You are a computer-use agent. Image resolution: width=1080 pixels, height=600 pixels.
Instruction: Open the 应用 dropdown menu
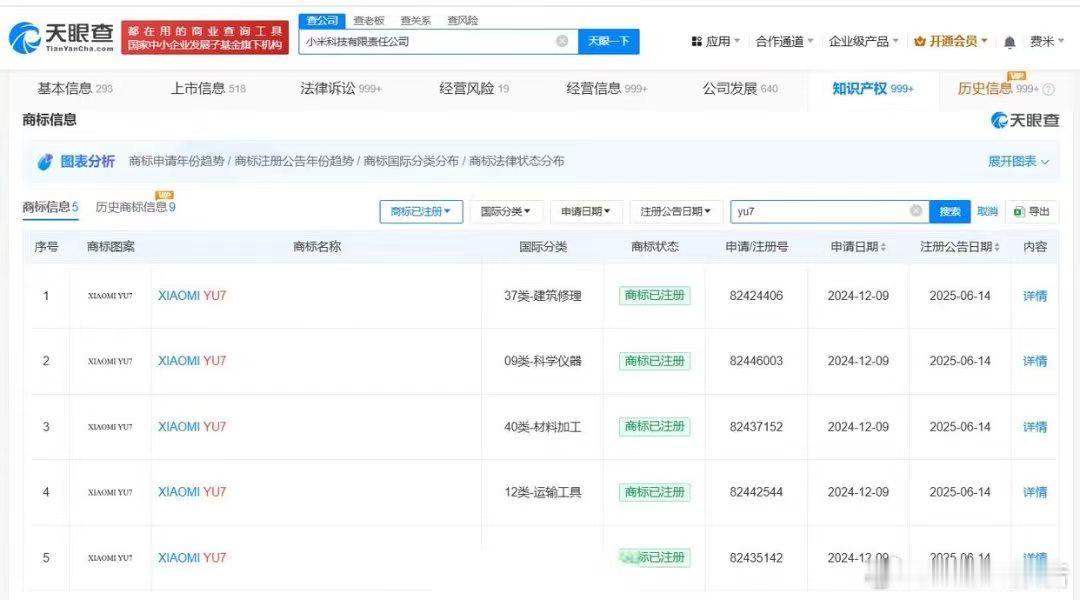point(716,41)
